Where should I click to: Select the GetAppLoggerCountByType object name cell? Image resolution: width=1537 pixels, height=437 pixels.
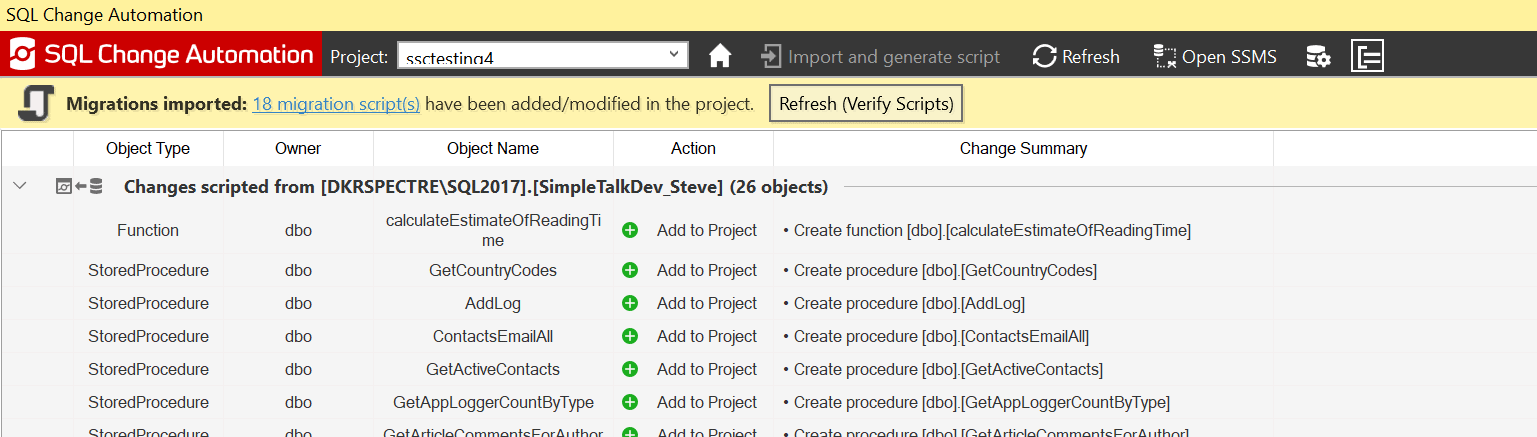pyautogui.click(x=493, y=402)
